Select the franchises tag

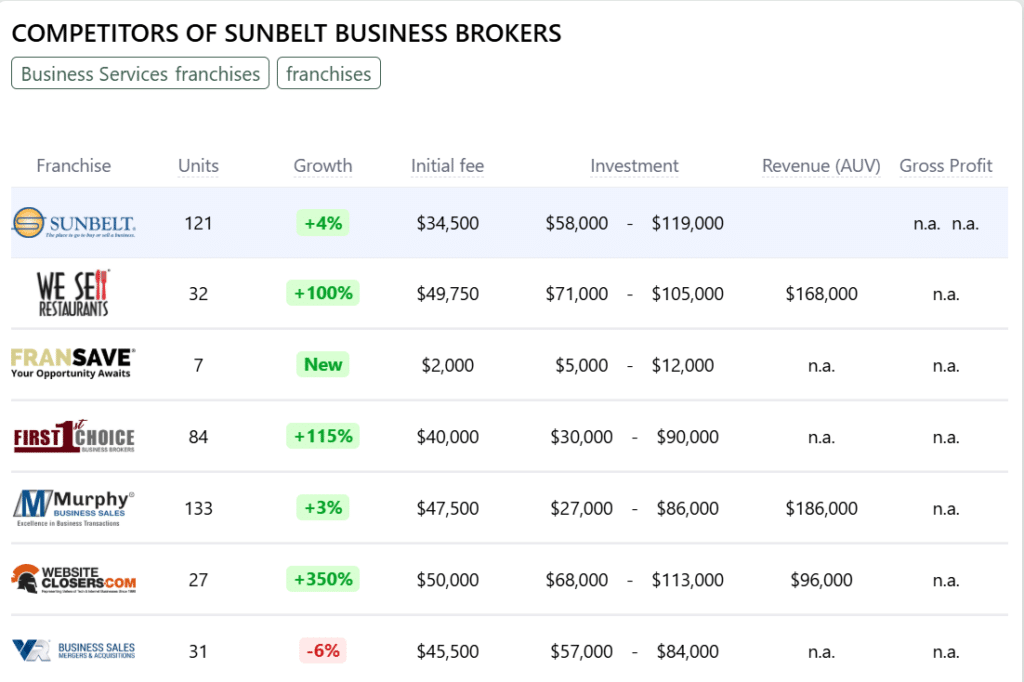(x=328, y=73)
